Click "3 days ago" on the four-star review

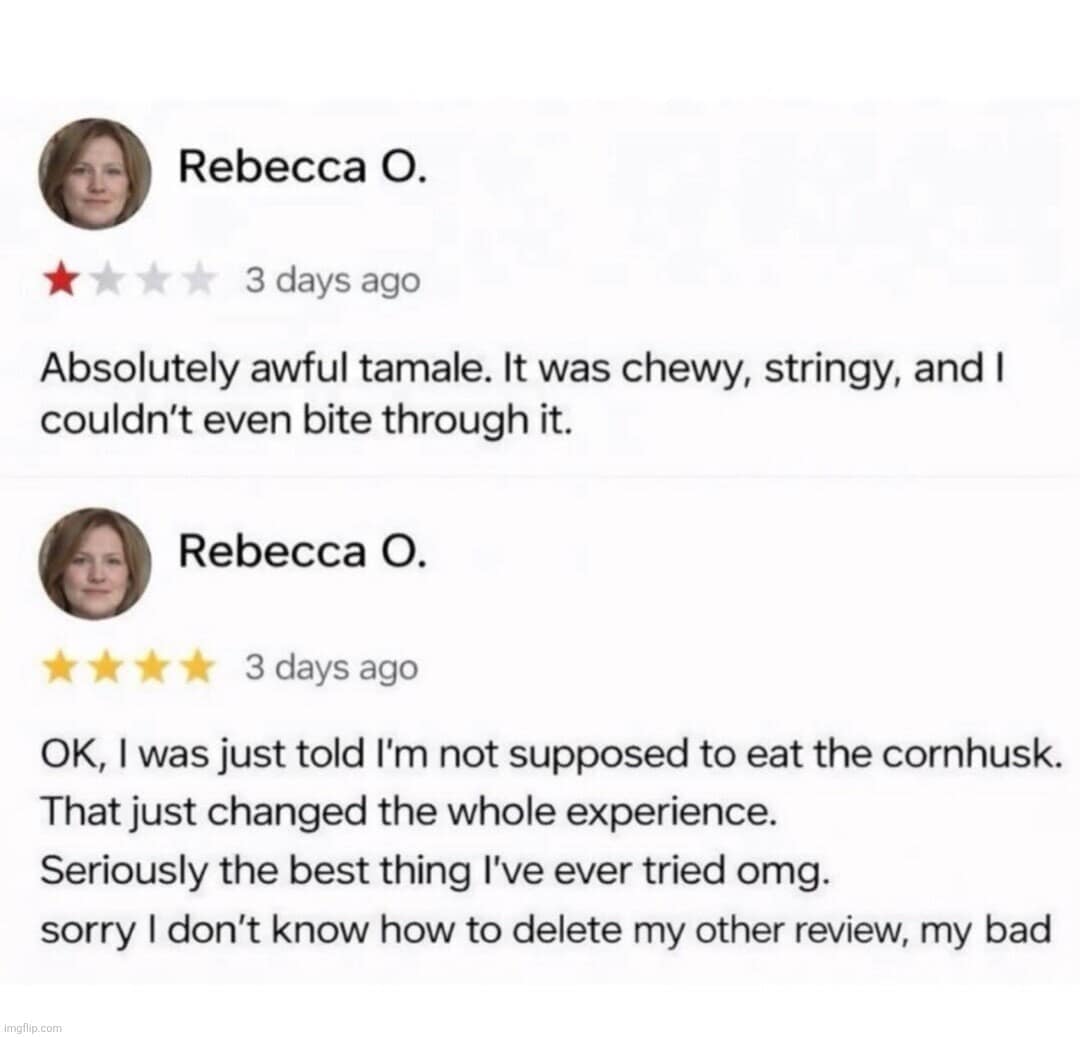click(332, 669)
